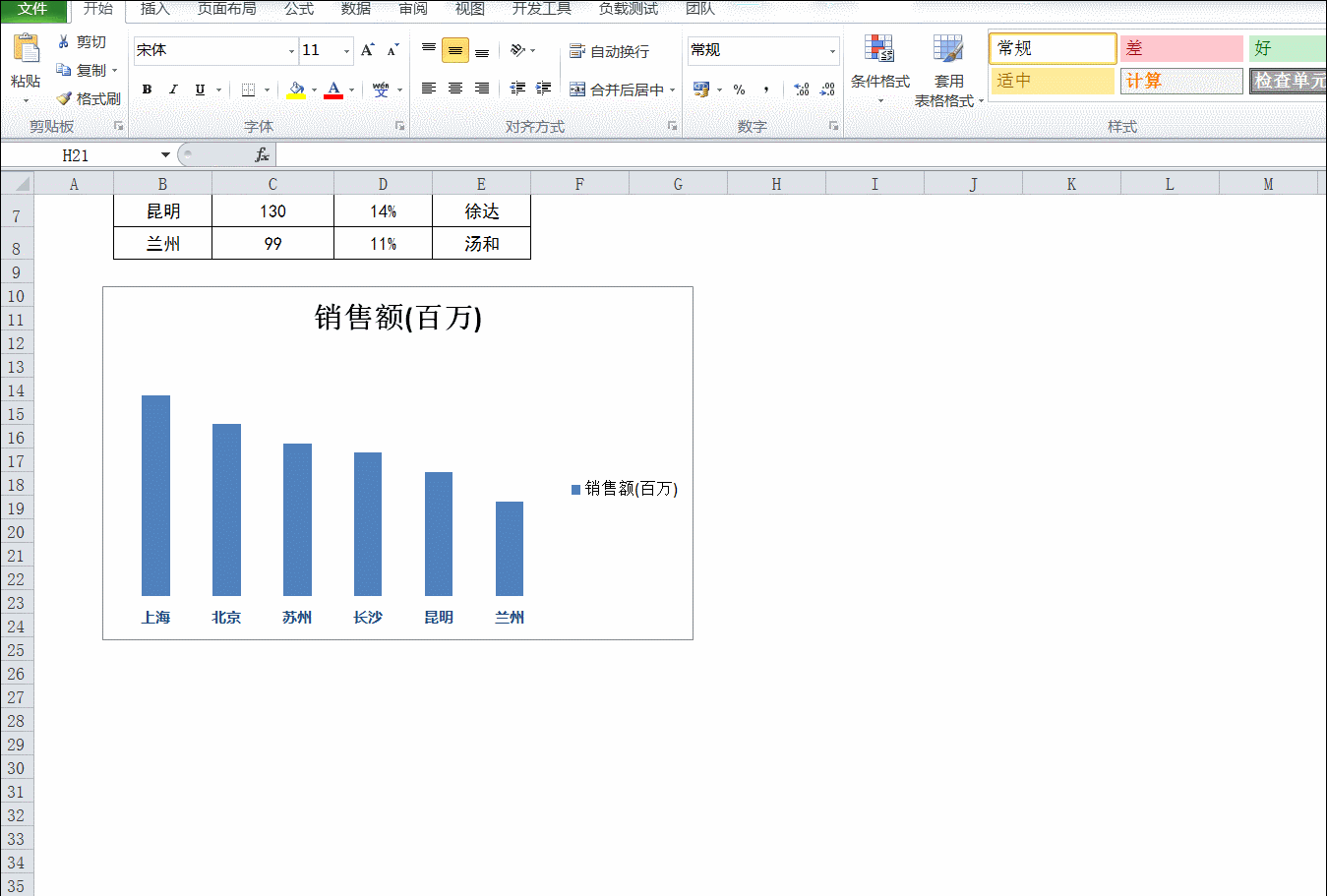1327x896 pixels.
Task: Switch to the 数据 (Data) tab
Action: 356,9
